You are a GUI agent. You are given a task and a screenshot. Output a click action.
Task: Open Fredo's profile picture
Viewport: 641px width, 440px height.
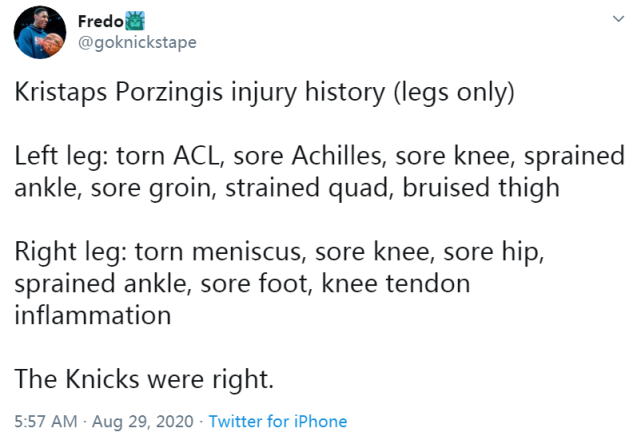(40, 32)
